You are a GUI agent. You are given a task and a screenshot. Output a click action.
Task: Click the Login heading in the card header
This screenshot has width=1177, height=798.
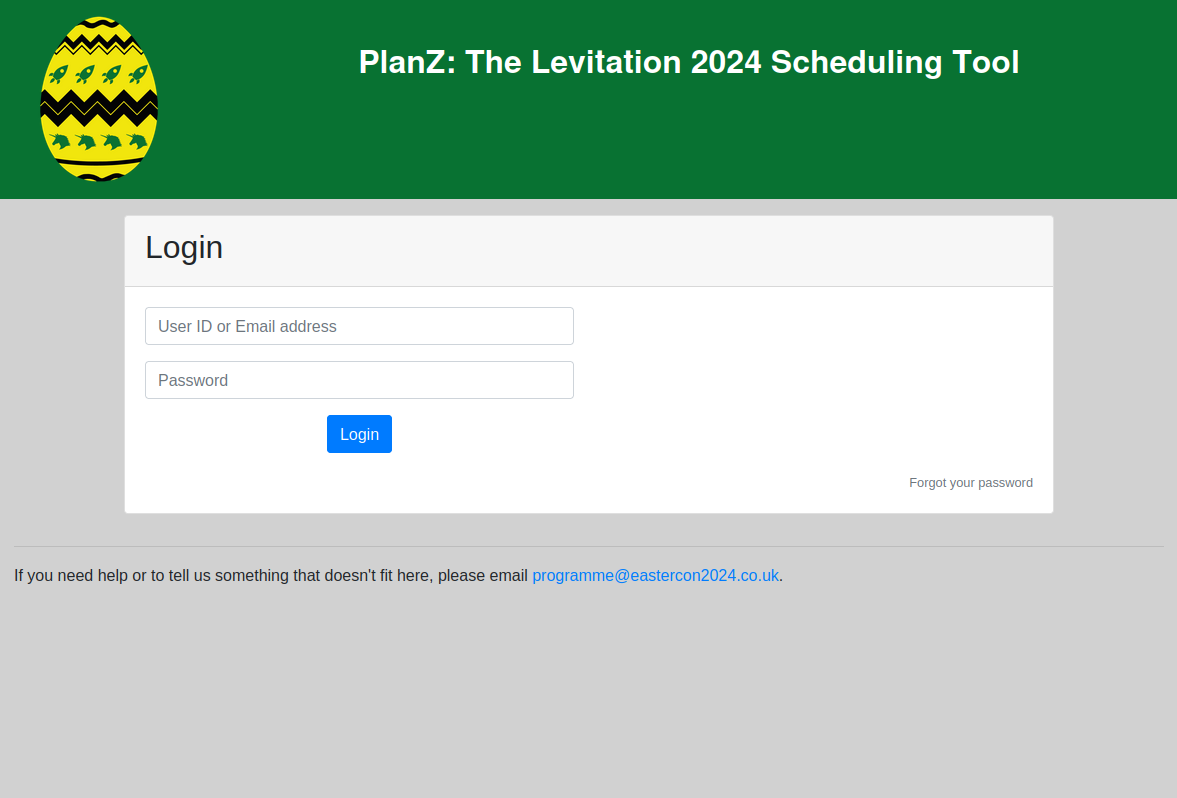(184, 247)
